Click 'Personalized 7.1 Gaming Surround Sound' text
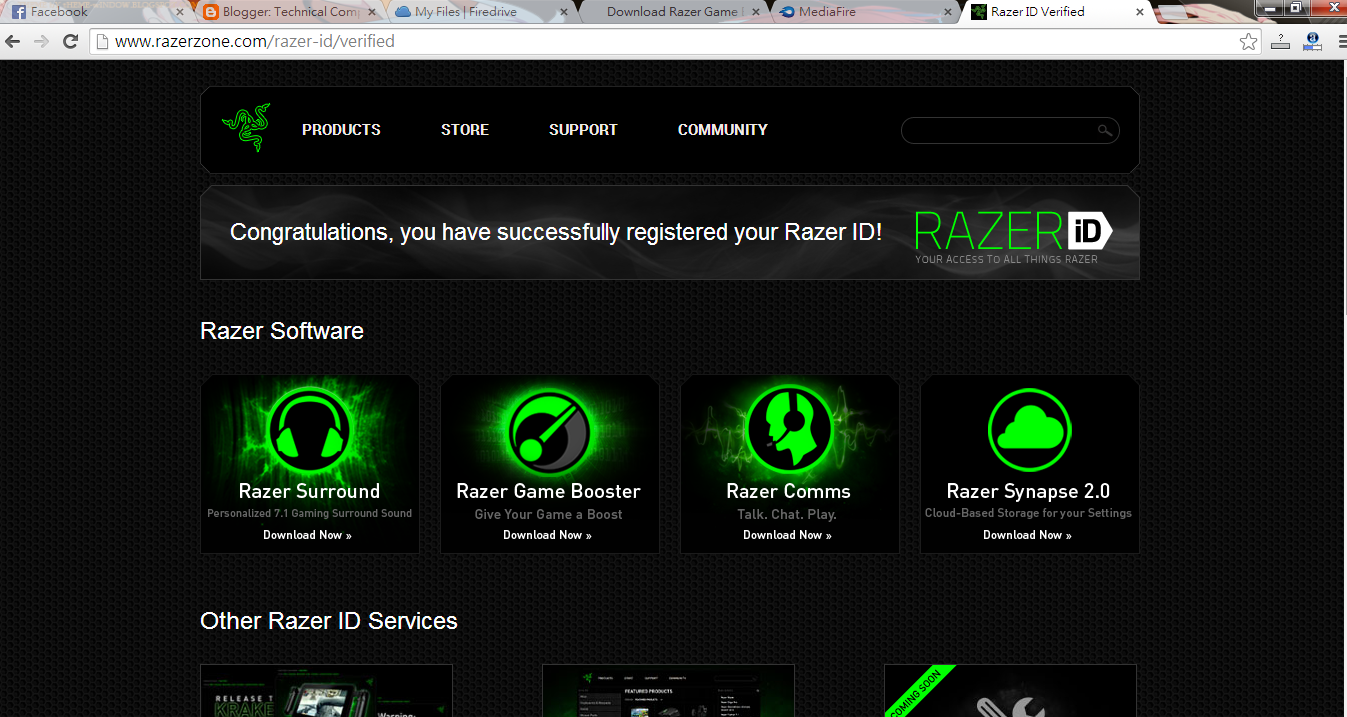Viewport: 1347px width, 717px height. point(309,513)
